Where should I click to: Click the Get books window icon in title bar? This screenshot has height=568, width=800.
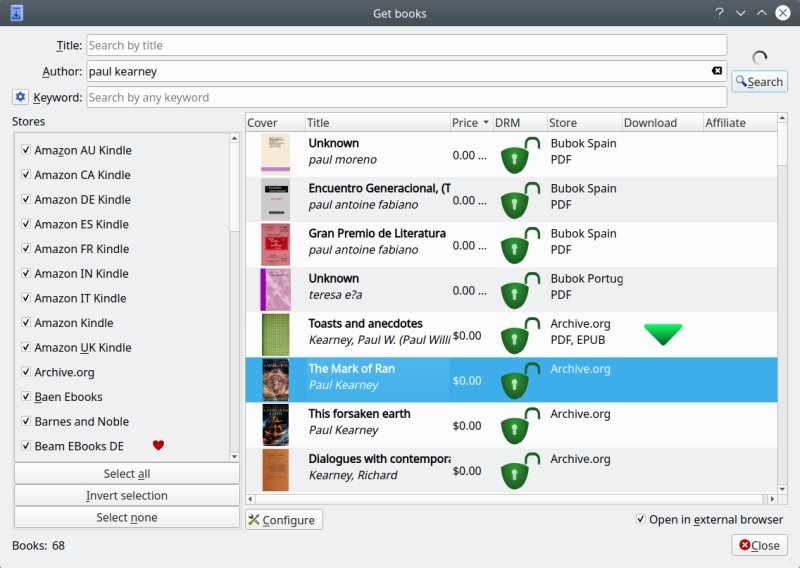pos(16,13)
